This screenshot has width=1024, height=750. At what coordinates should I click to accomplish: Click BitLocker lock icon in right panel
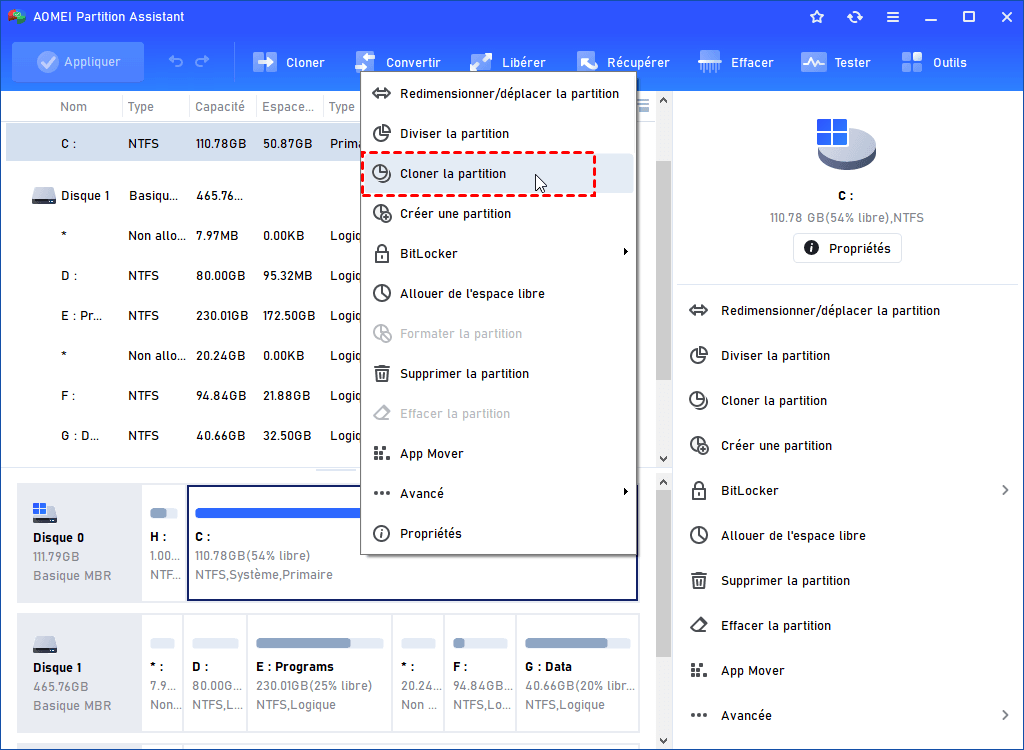coord(698,490)
